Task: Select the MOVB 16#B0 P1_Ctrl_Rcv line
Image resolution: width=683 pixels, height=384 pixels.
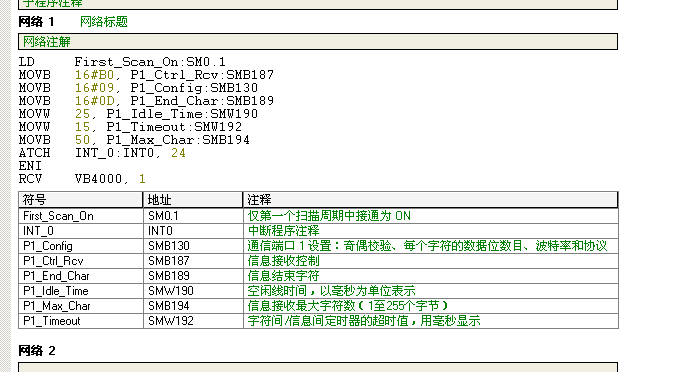Action: pyautogui.click(x=146, y=75)
